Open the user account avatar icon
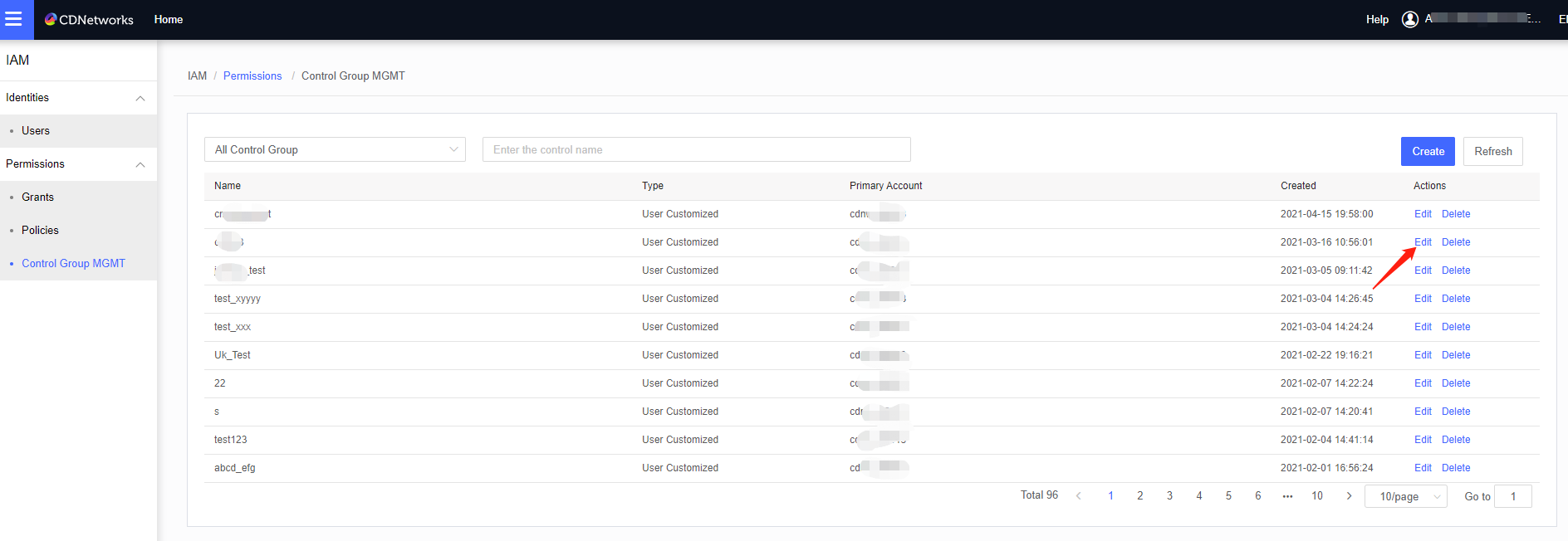 pyautogui.click(x=1409, y=19)
